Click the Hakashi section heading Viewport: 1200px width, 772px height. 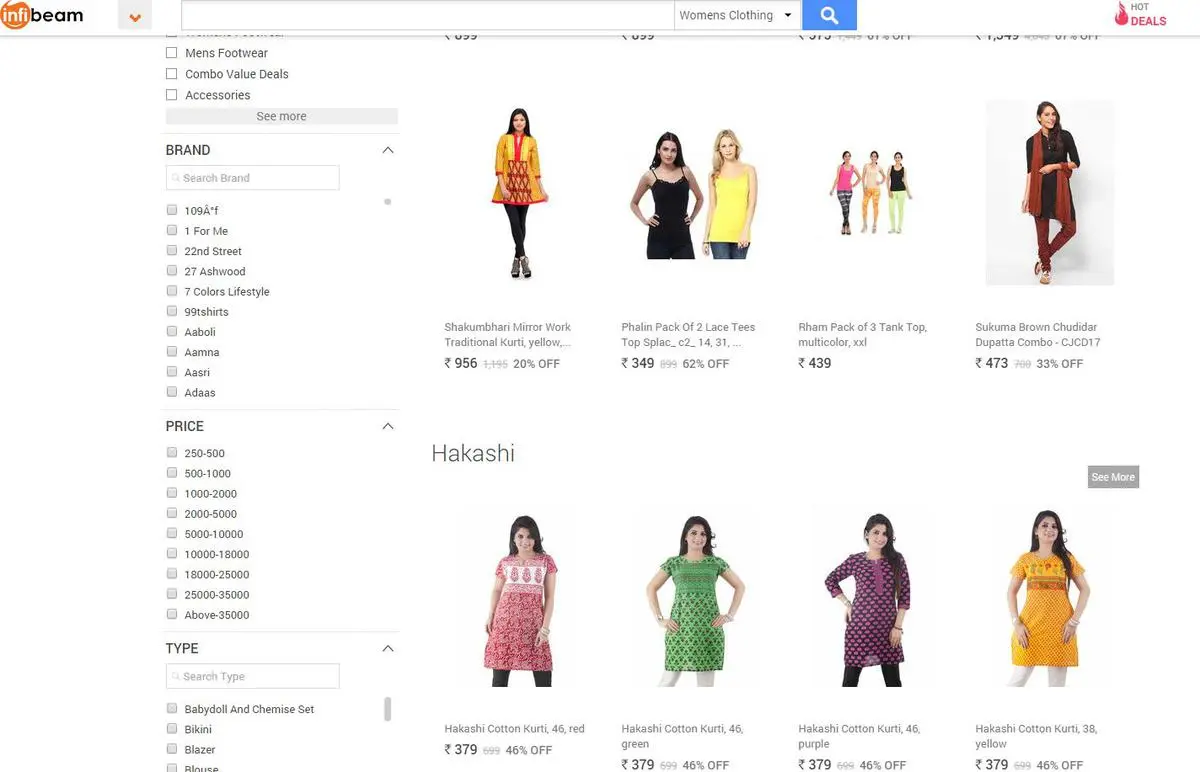pos(473,453)
